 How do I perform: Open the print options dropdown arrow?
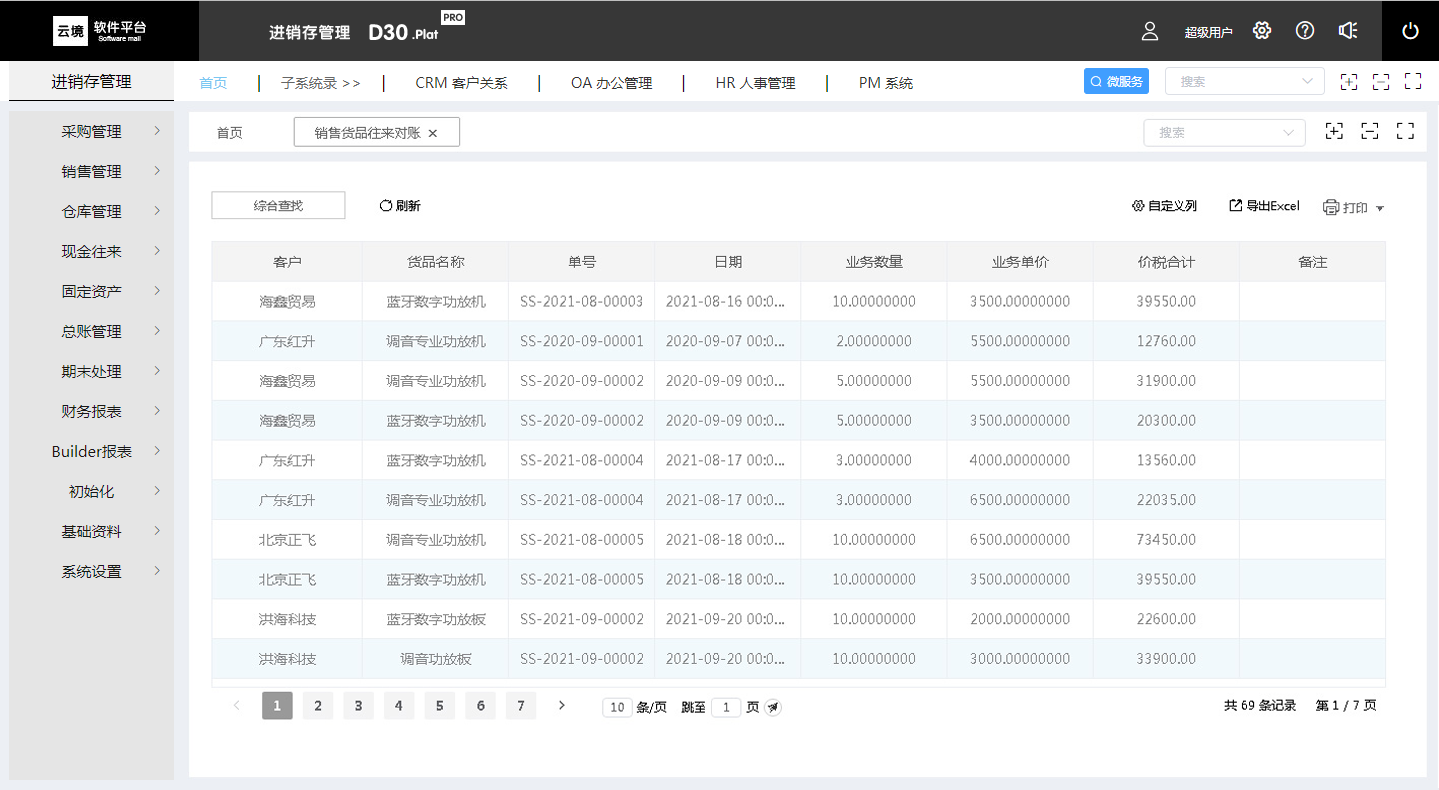(x=1380, y=209)
